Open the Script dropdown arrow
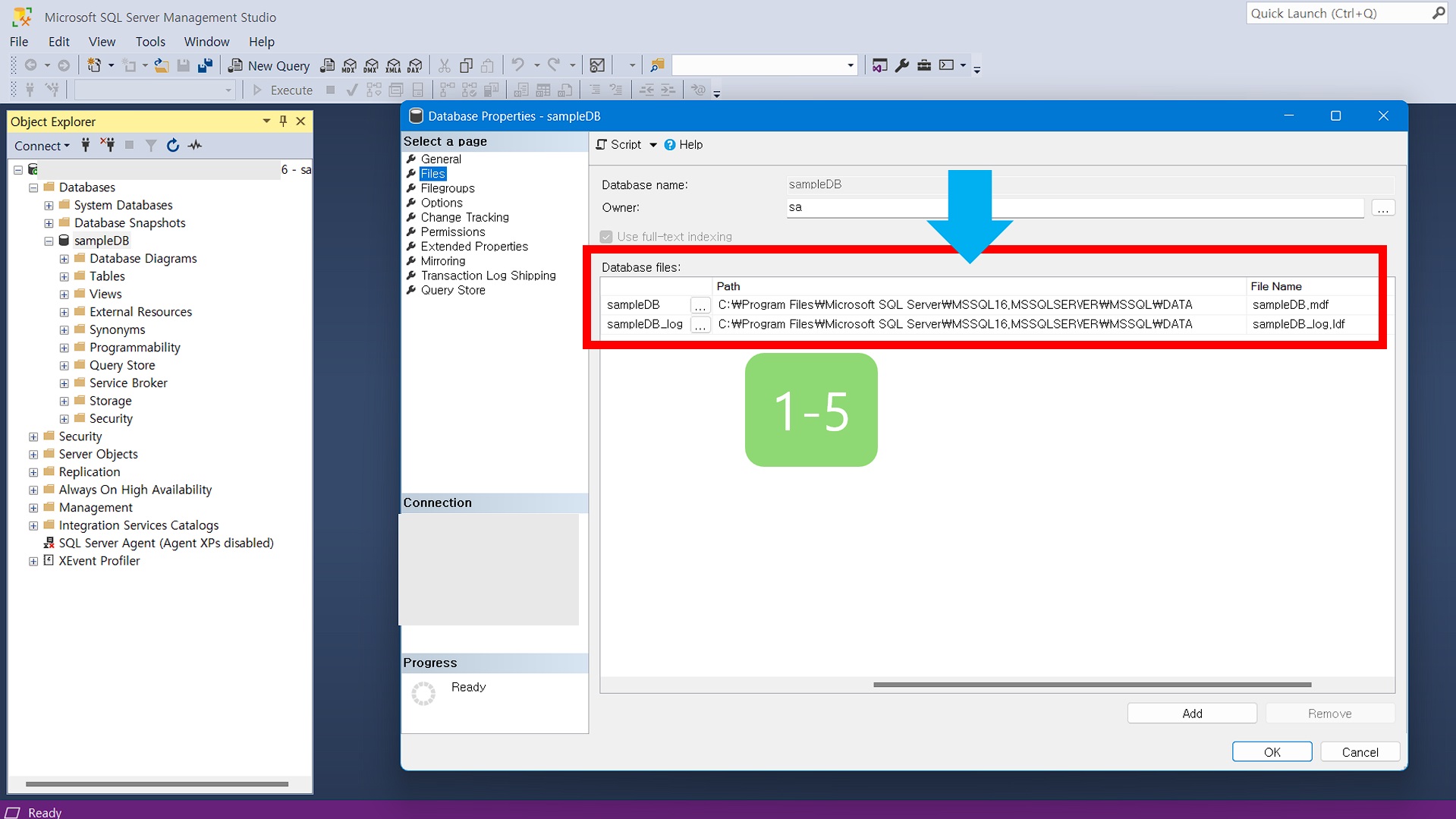1456x819 pixels. pos(653,144)
